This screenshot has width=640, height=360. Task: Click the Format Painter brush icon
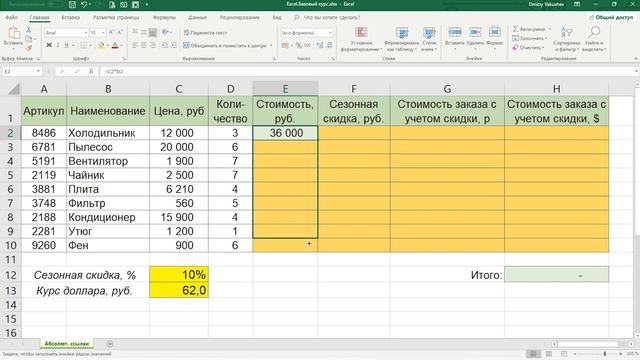pos(29,48)
